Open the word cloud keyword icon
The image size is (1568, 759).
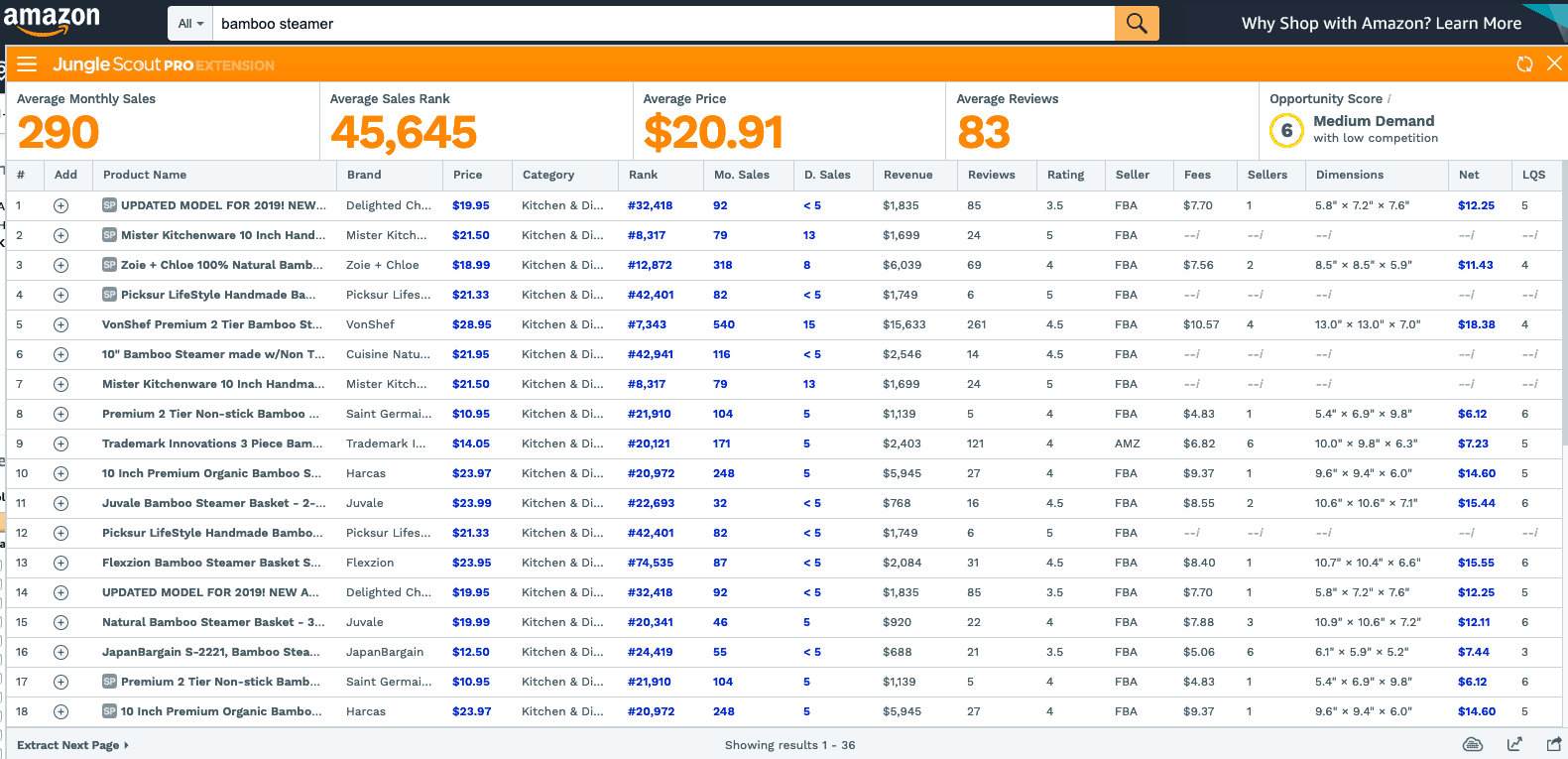(1473, 745)
